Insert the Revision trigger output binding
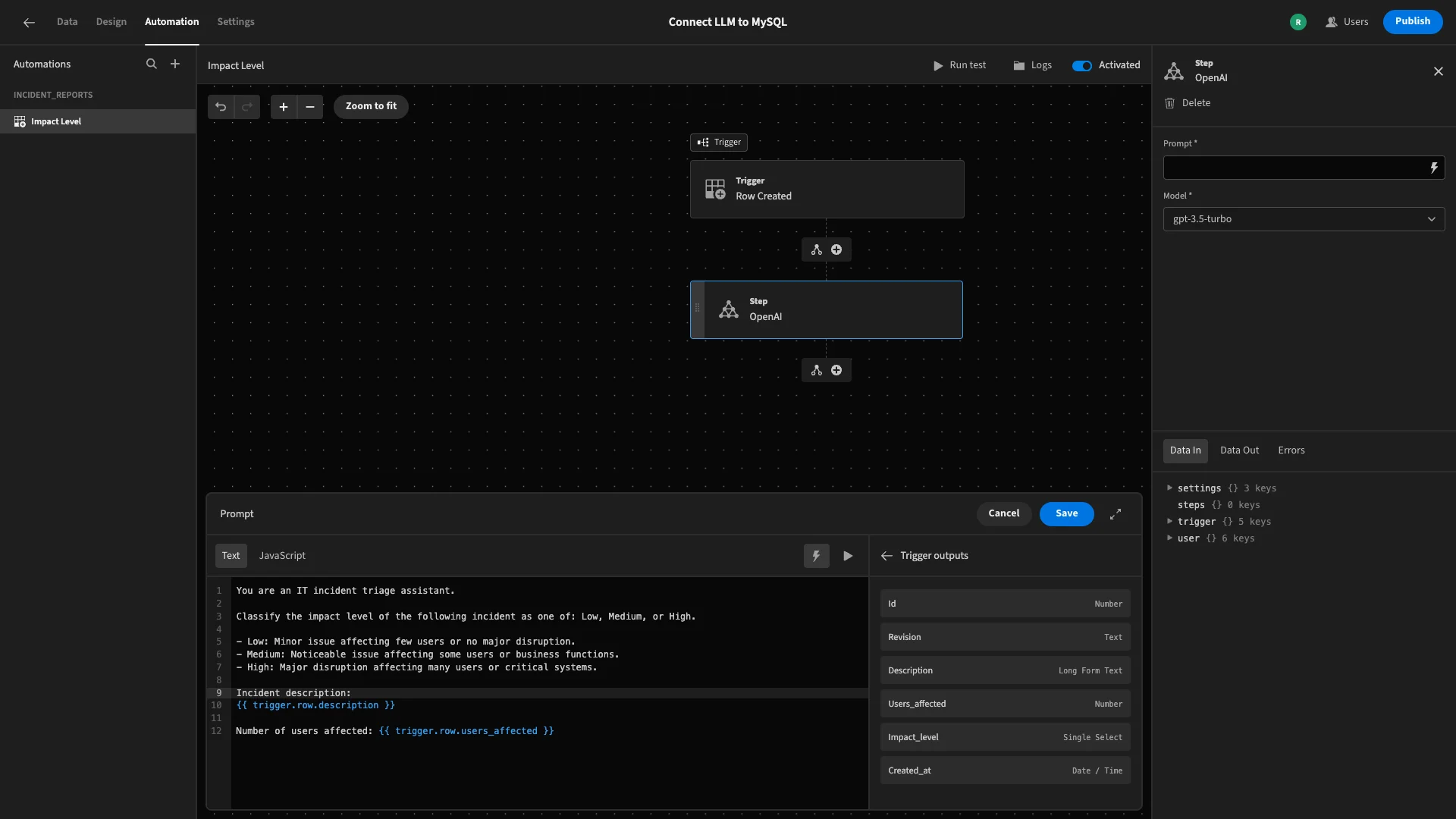 1005,637
